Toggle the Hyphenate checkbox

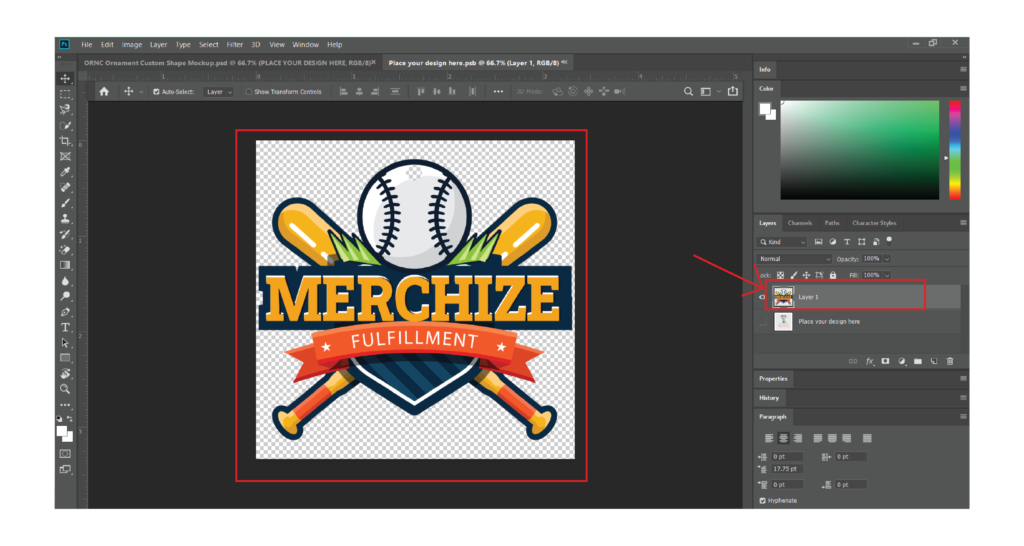click(x=762, y=501)
